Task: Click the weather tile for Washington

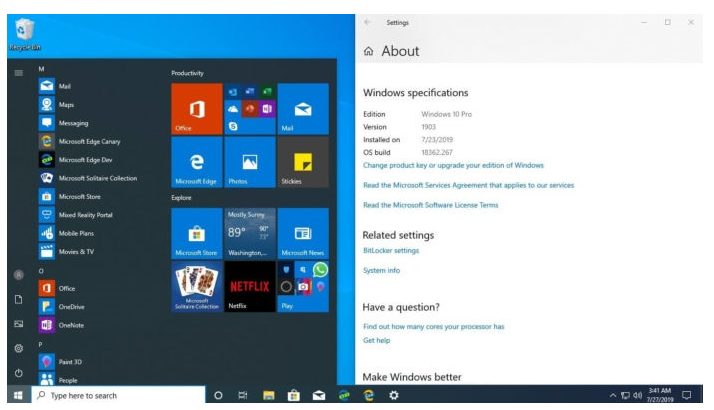Action: 250,233
